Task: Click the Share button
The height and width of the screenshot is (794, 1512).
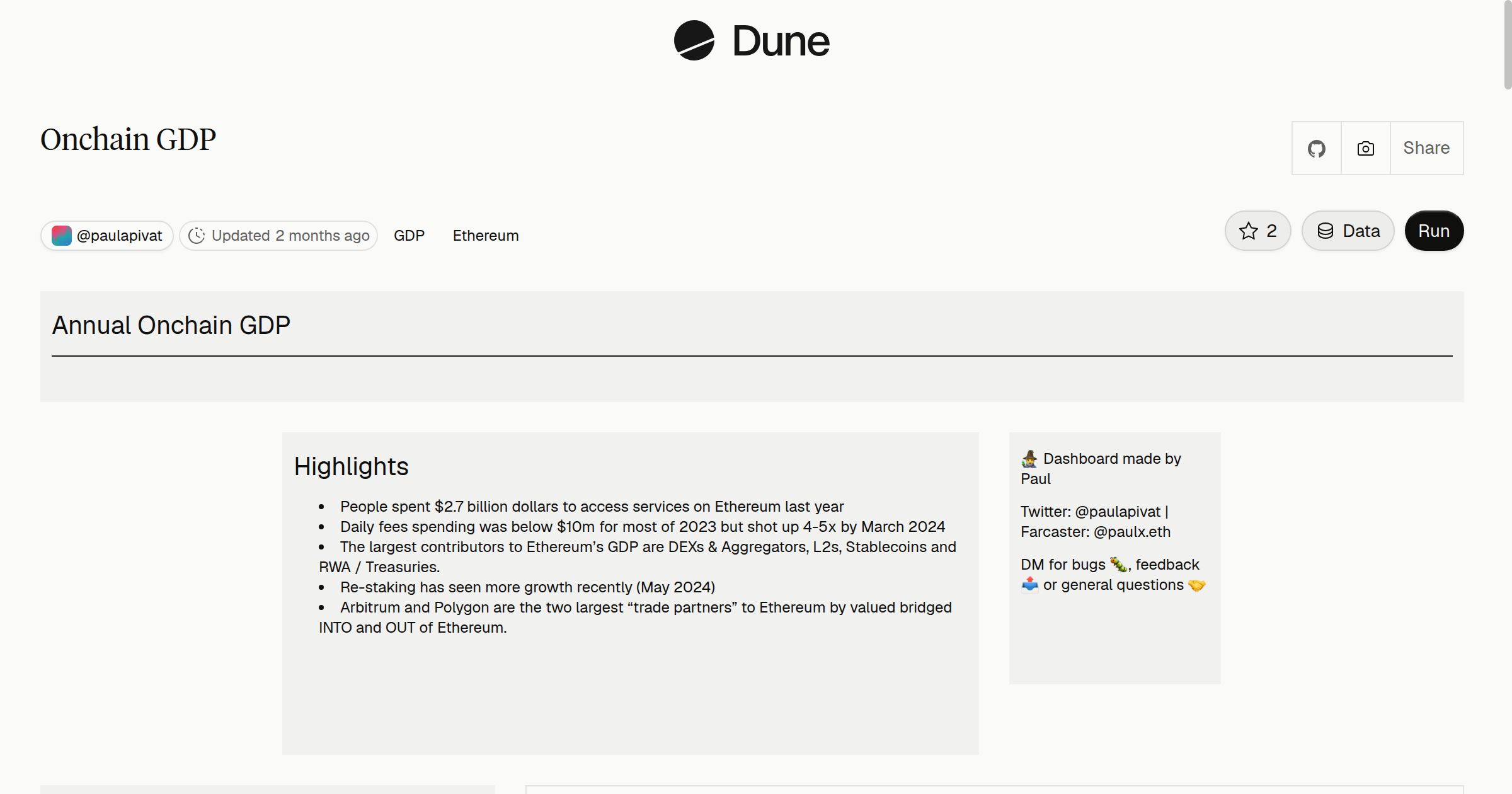Action: [1426, 148]
